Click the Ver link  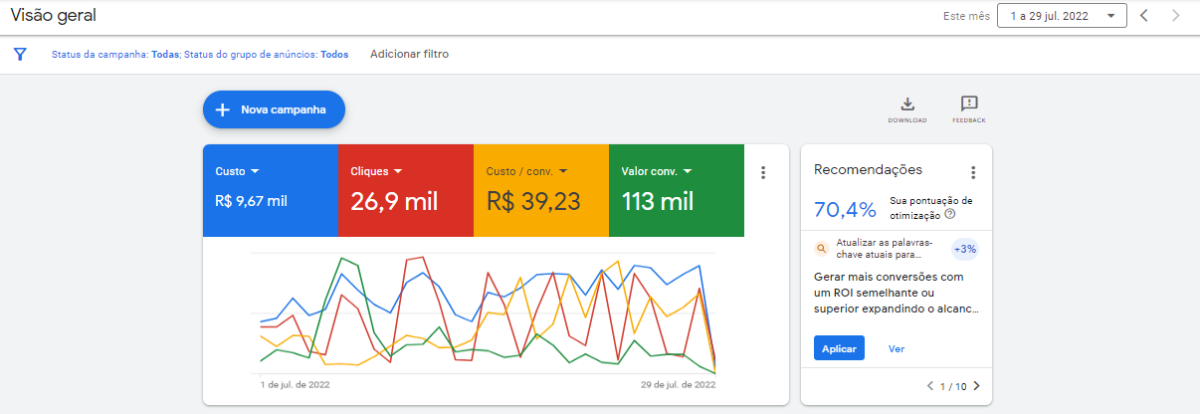[x=896, y=348]
